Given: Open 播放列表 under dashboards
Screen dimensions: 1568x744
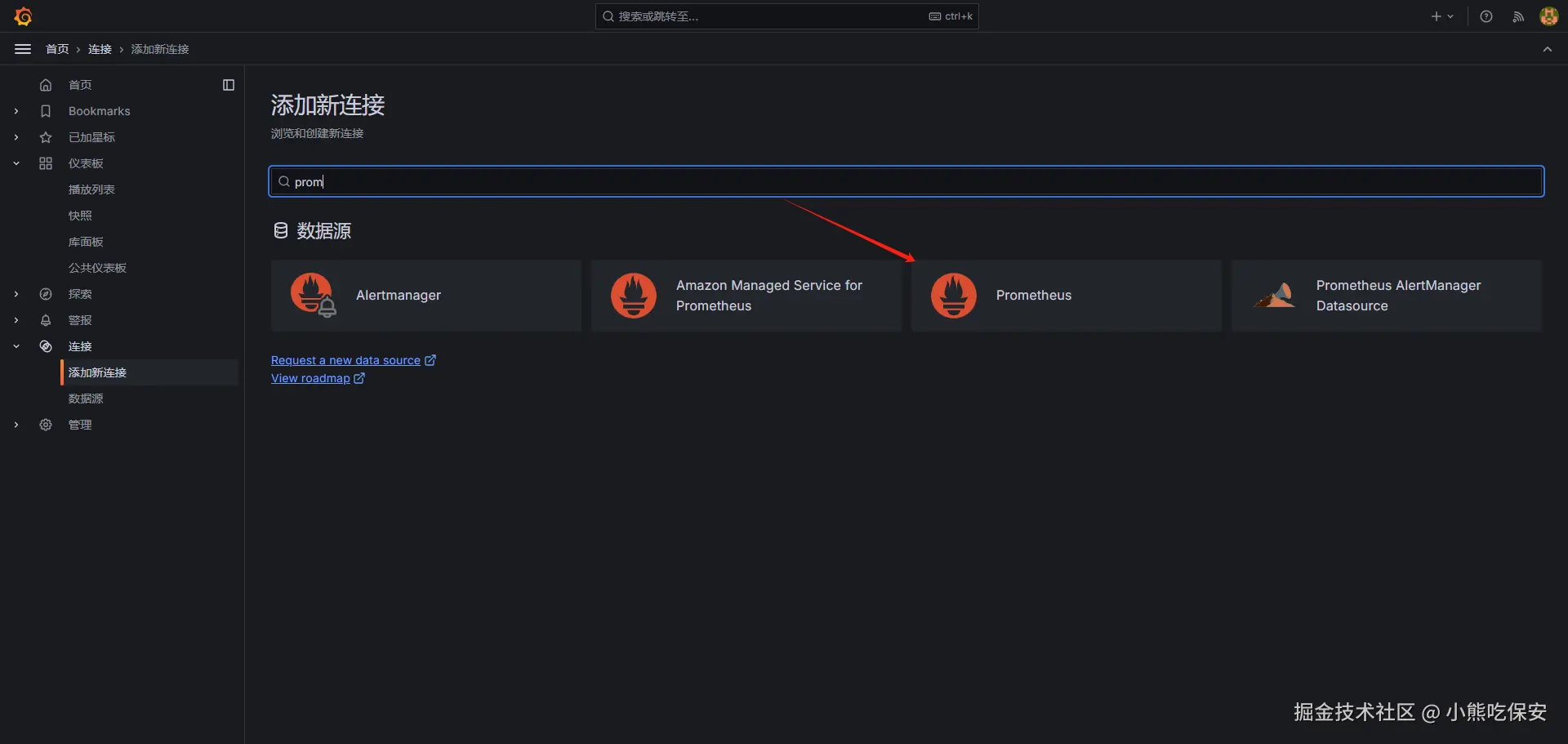Looking at the screenshot, I should coord(91,189).
